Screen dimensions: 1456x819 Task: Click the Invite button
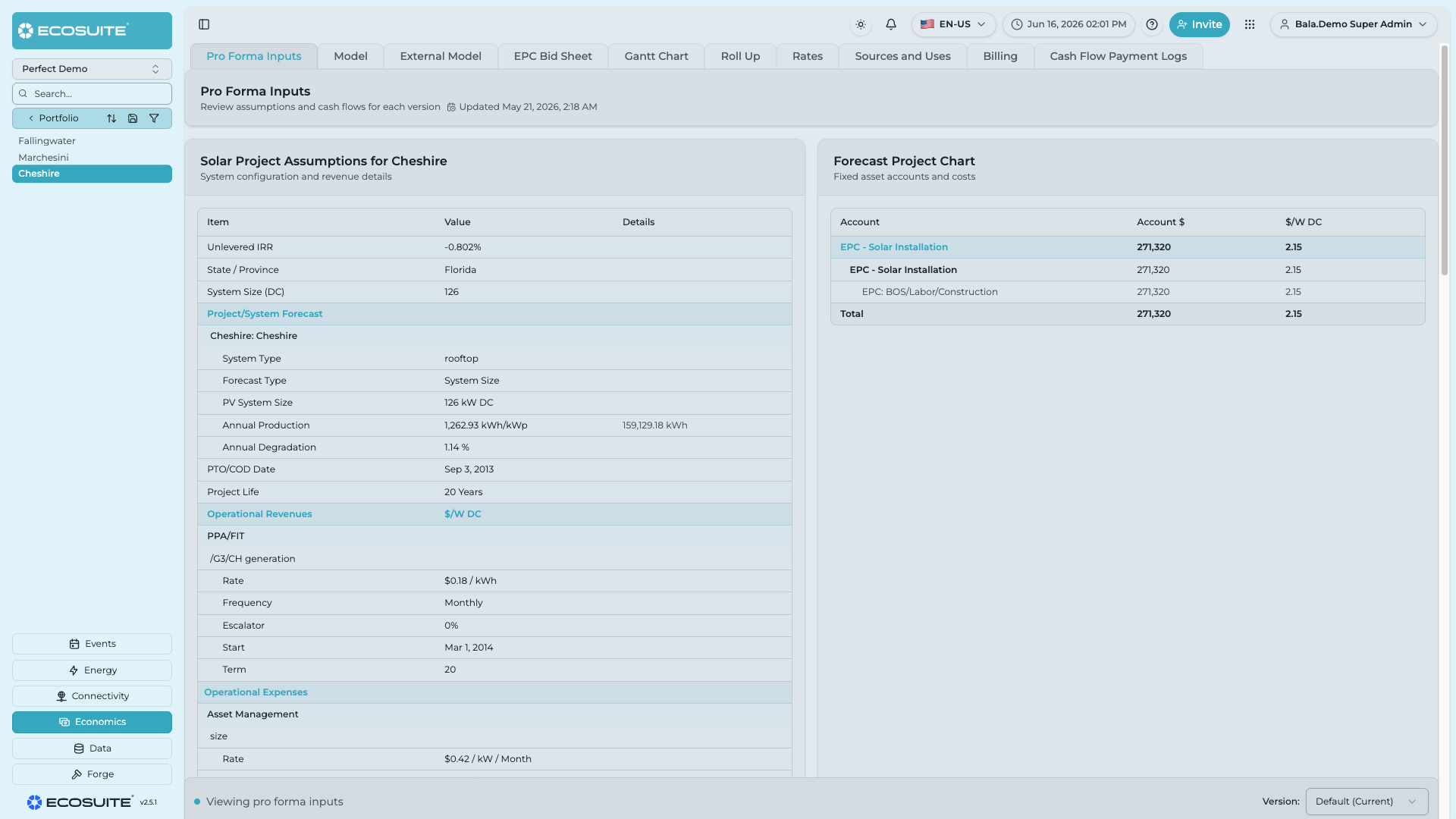point(1199,24)
